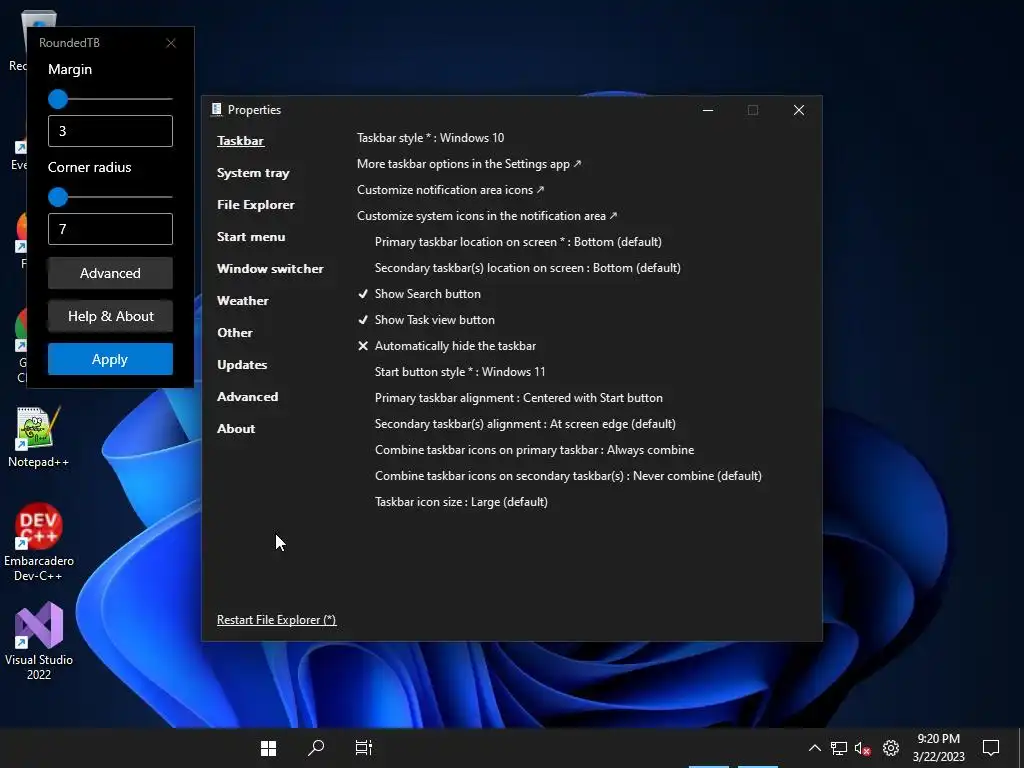Change Taskbar style Windows 10 setting

[x=430, y=138]
